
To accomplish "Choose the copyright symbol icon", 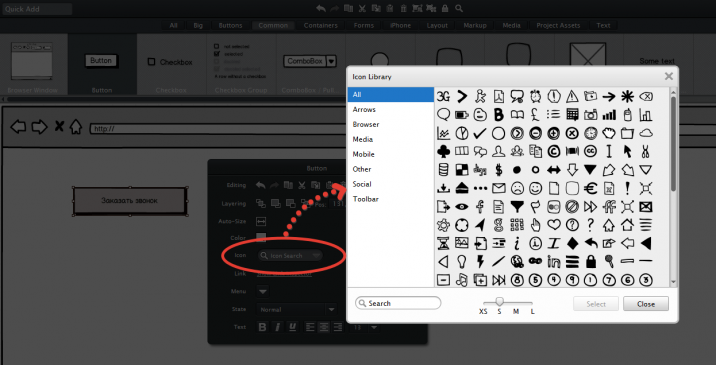I will click(x=554, y=152).
